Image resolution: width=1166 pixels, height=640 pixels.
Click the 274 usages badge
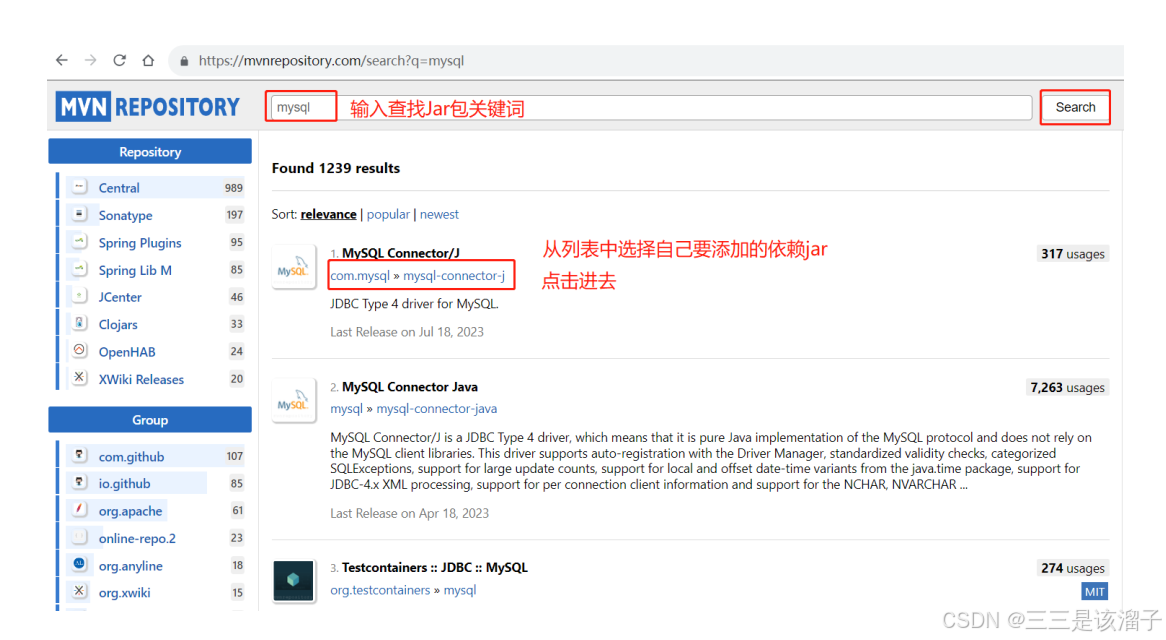coord(1072,569)
